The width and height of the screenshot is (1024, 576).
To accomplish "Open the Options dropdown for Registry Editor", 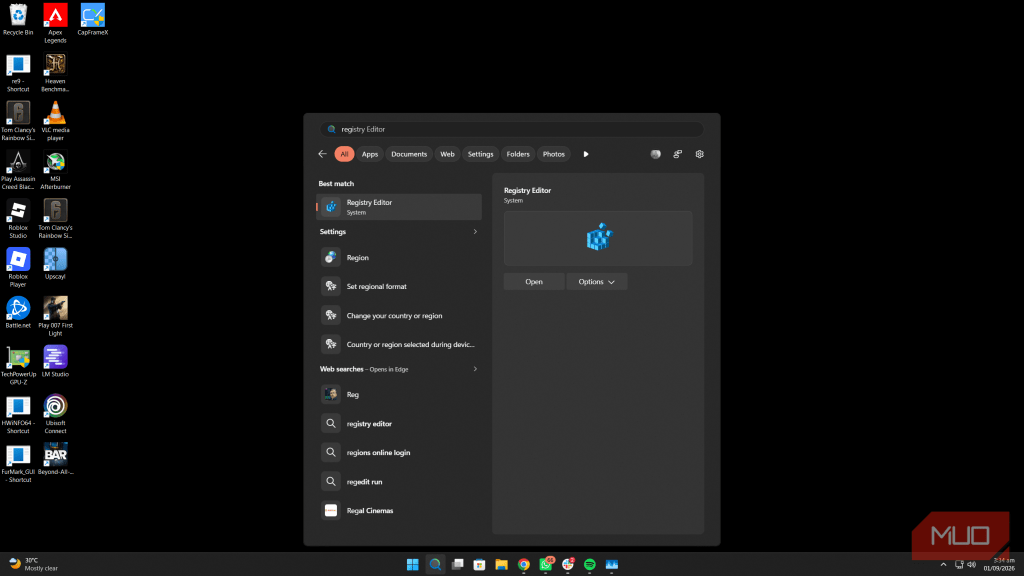I will tap(597, 281).
